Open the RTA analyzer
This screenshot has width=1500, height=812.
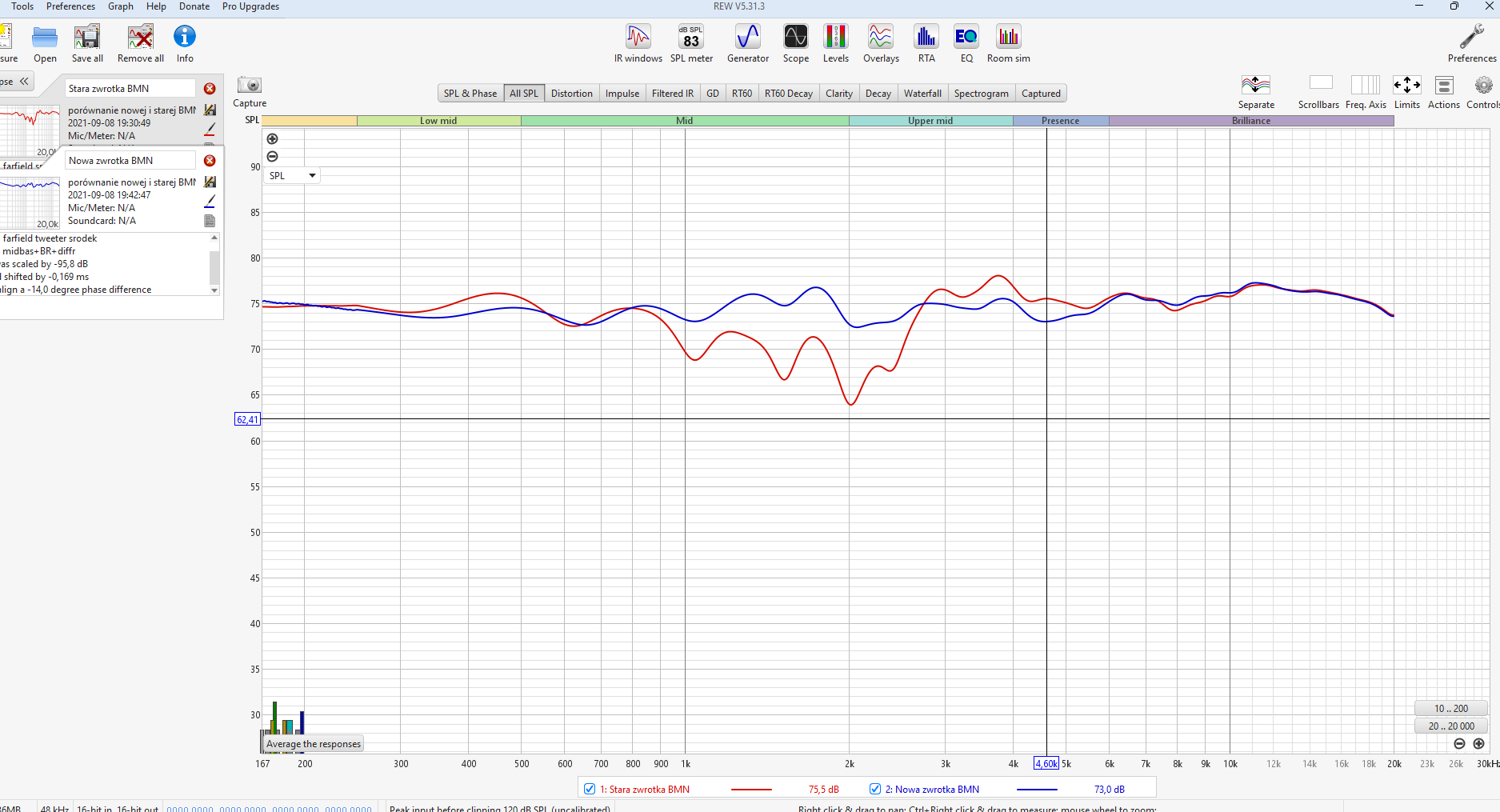click(926, 43)
